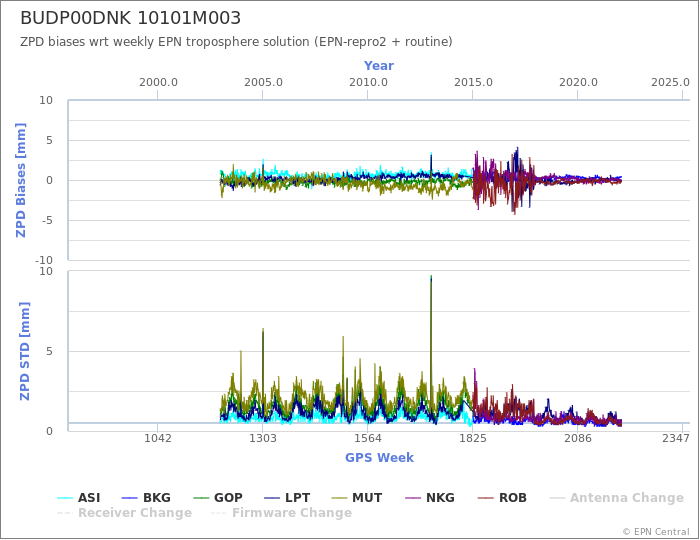700x540 pixels.
Task: Toggle LPT series visibility in legend
Action: coord(287,498)
